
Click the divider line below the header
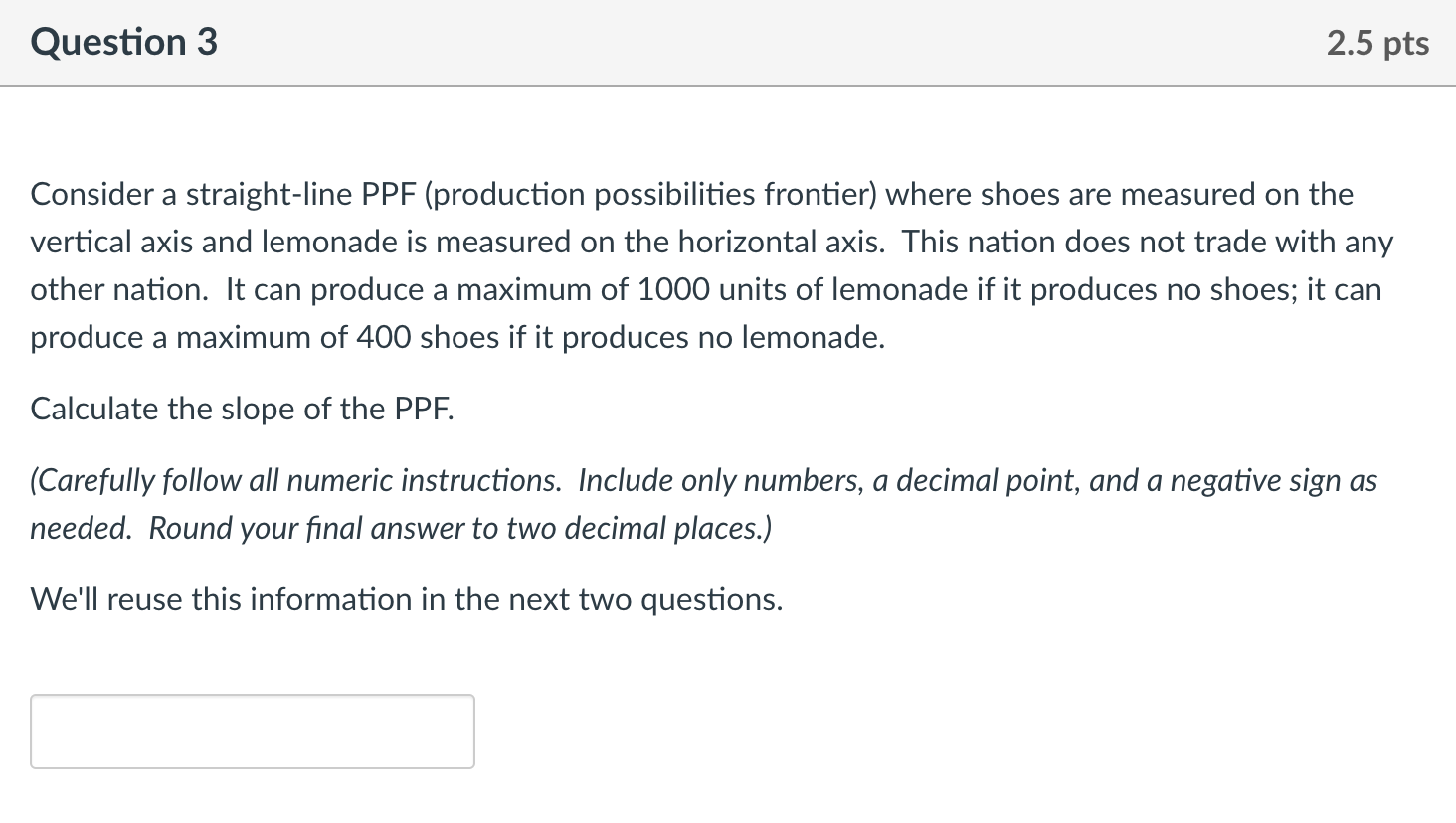click(x=728, y=85)
